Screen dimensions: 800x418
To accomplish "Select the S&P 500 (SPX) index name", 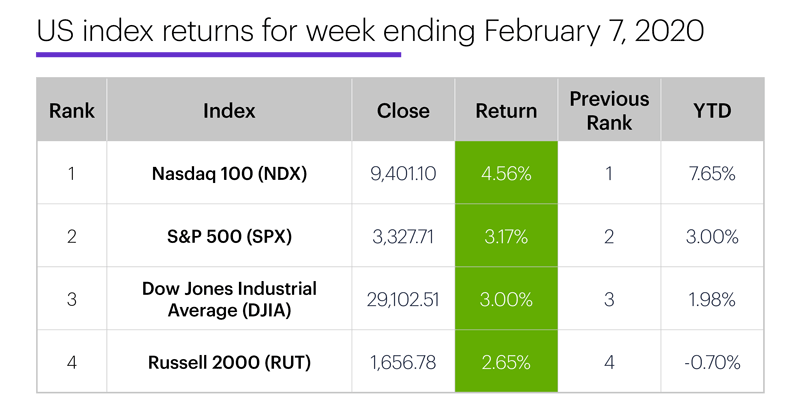I will [229, 237].
